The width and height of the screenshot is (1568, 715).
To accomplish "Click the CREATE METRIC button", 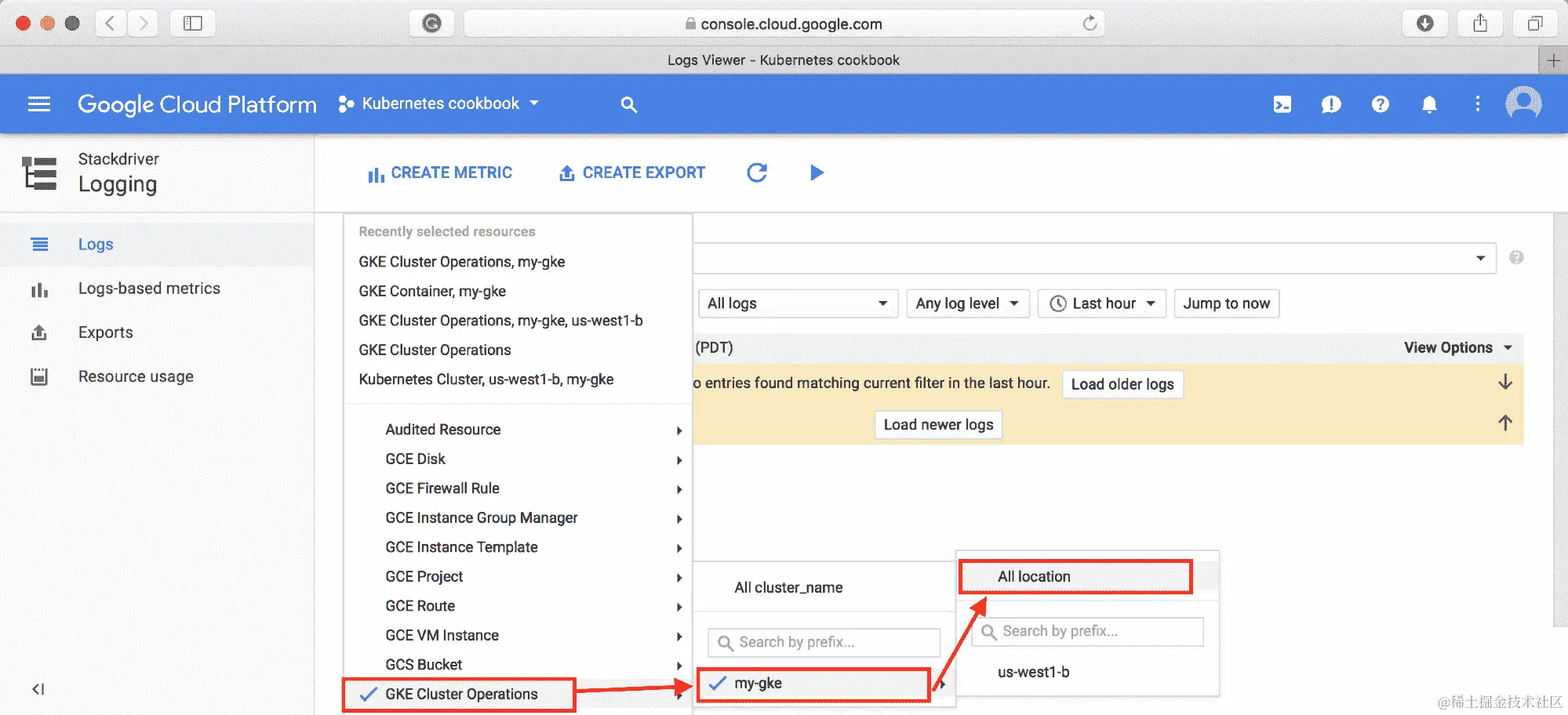I will pyautogui.click(x=440, y=172).
